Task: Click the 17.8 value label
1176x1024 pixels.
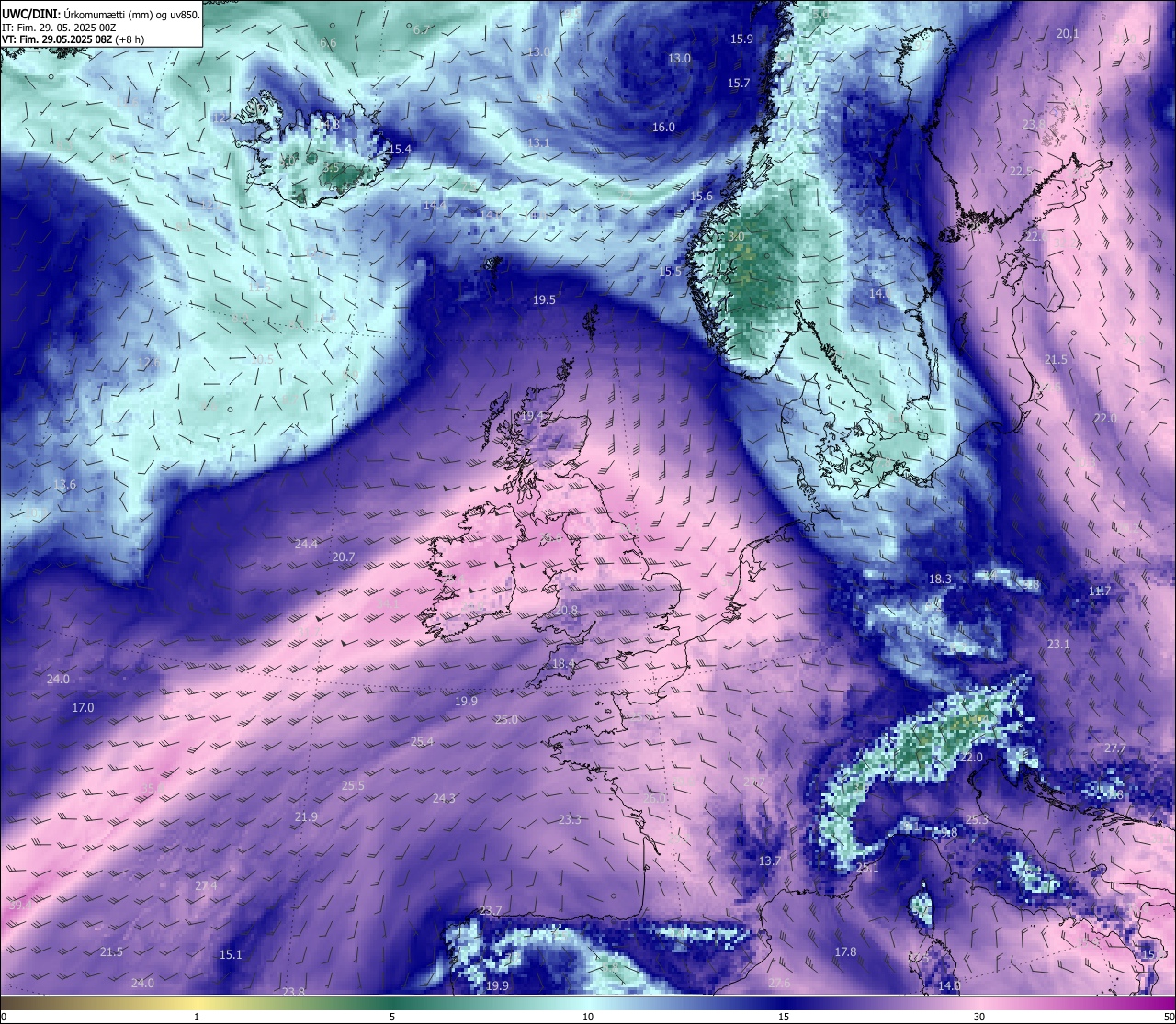Action: (845, 951)
